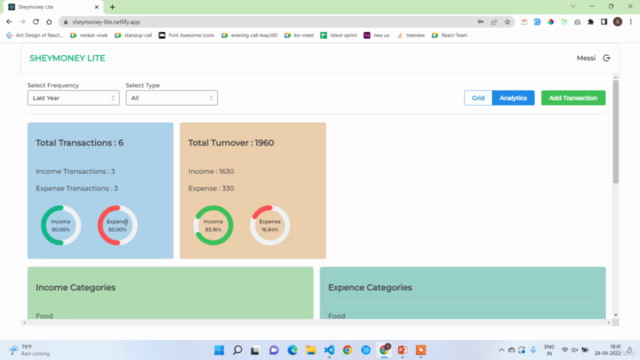Viewport: 640px width, 360px height.
Task: Open the ksr-meet bookmark
Action: click(299, 36)
